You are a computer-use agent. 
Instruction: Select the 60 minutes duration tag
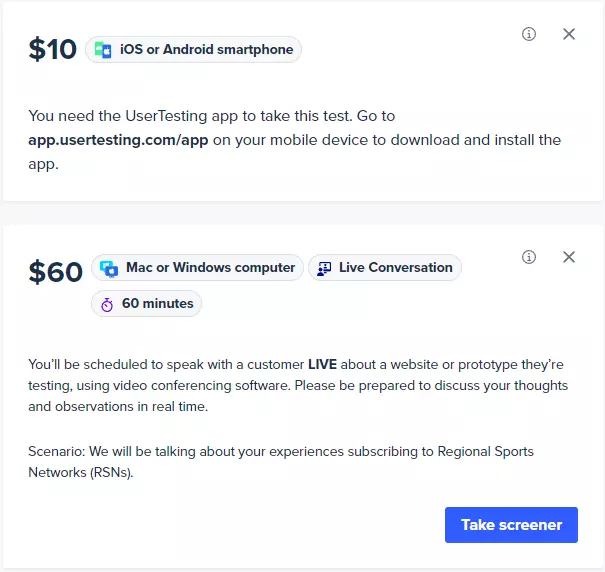tap(146, 304)
